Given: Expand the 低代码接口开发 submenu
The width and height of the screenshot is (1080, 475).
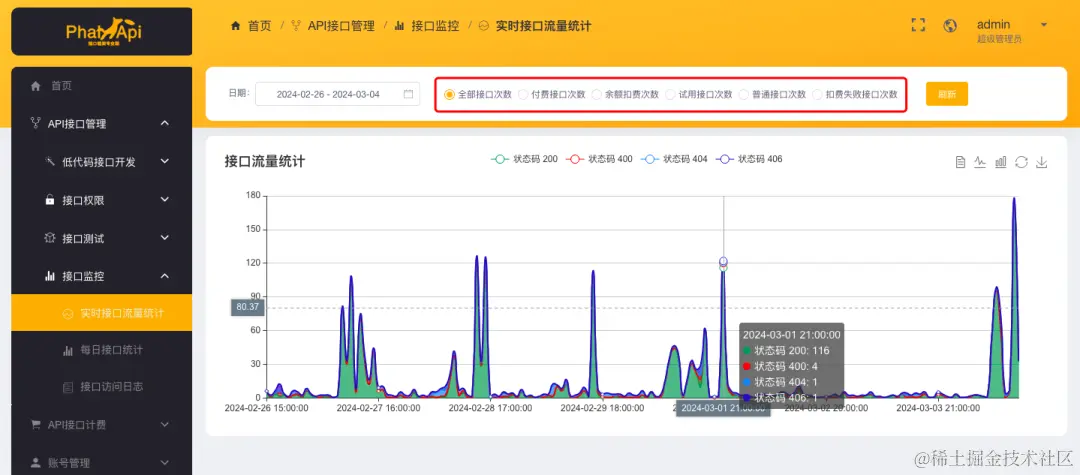Looking at the screenshot, I should point(165,162).
